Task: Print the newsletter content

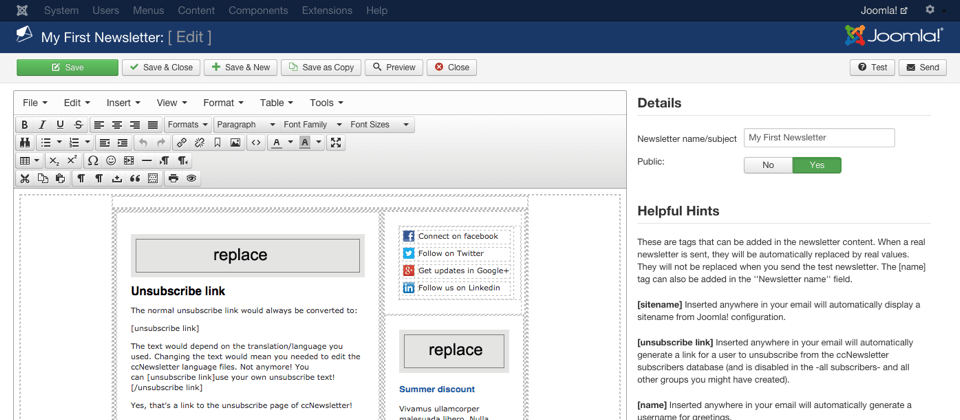Action: (x=173, y=178)
